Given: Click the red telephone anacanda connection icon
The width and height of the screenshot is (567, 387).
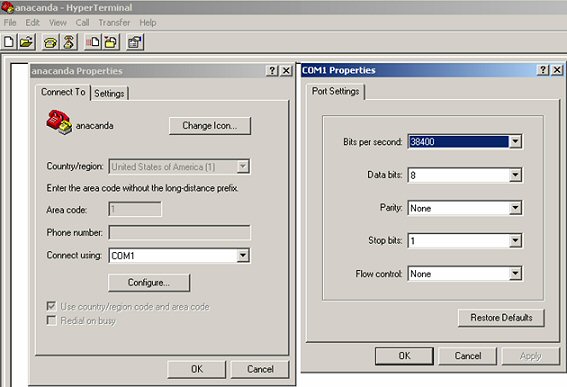Looking at the screenshot, I should click(x=59, y=122).
